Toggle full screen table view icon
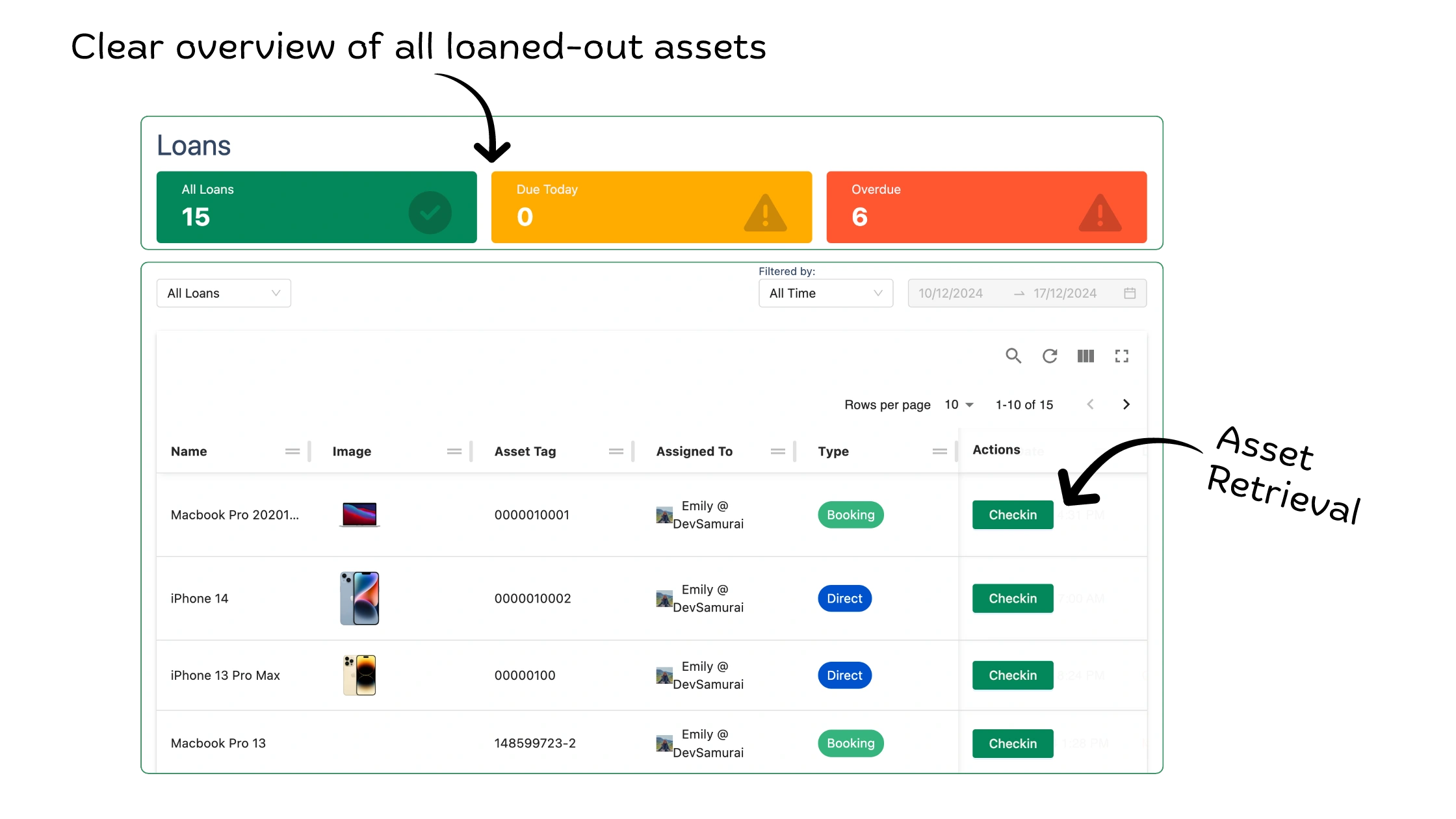This screenshot has height=819, width=1456. [1122, 356]
